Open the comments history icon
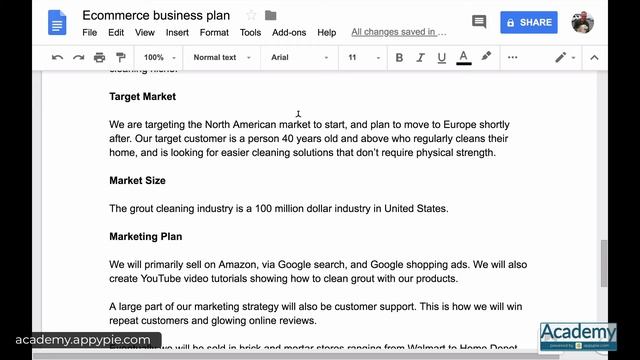This screenshot has width=640, height=360. [479, 22]
